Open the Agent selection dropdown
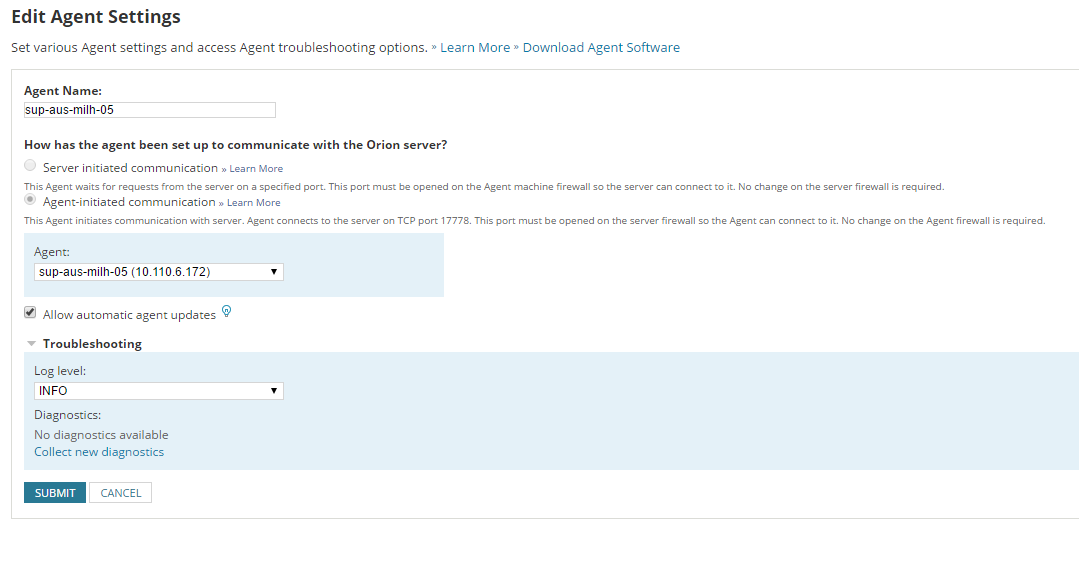 pyautogui.click(x=157, y=271)
